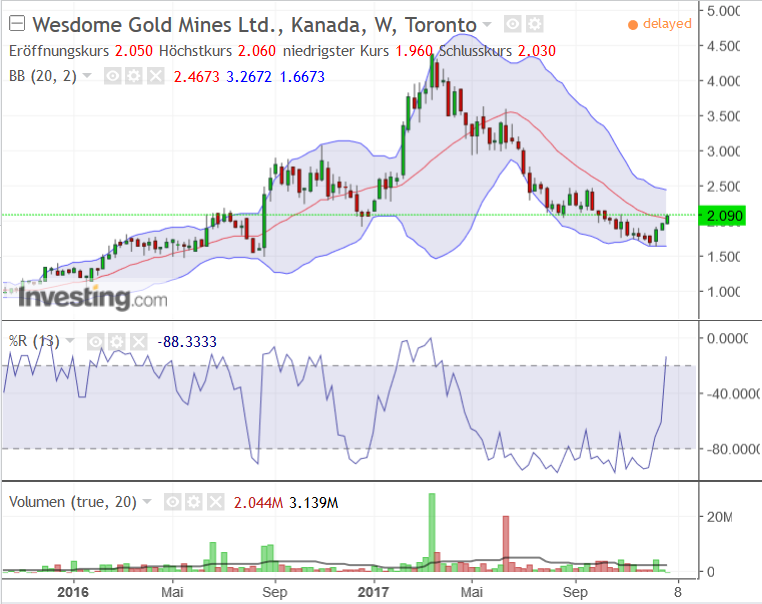Click the -88.3333 Williams %R value
The image size is (762, 604).
click(x=187, y=342)
